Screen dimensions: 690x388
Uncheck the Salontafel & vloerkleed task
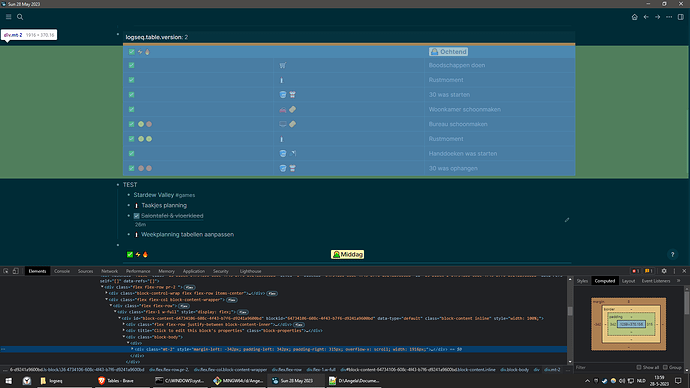coord(136,216)
